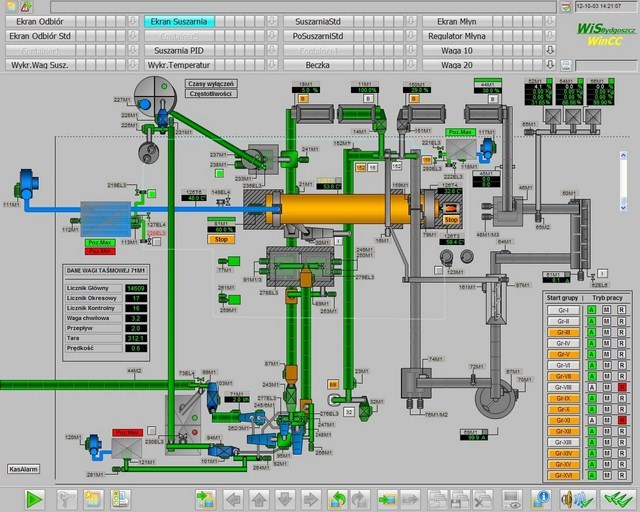Screen dimensions: 640x512
Task: Click scrollbar up arrow on right edge
Action: (x=623, y=155)
